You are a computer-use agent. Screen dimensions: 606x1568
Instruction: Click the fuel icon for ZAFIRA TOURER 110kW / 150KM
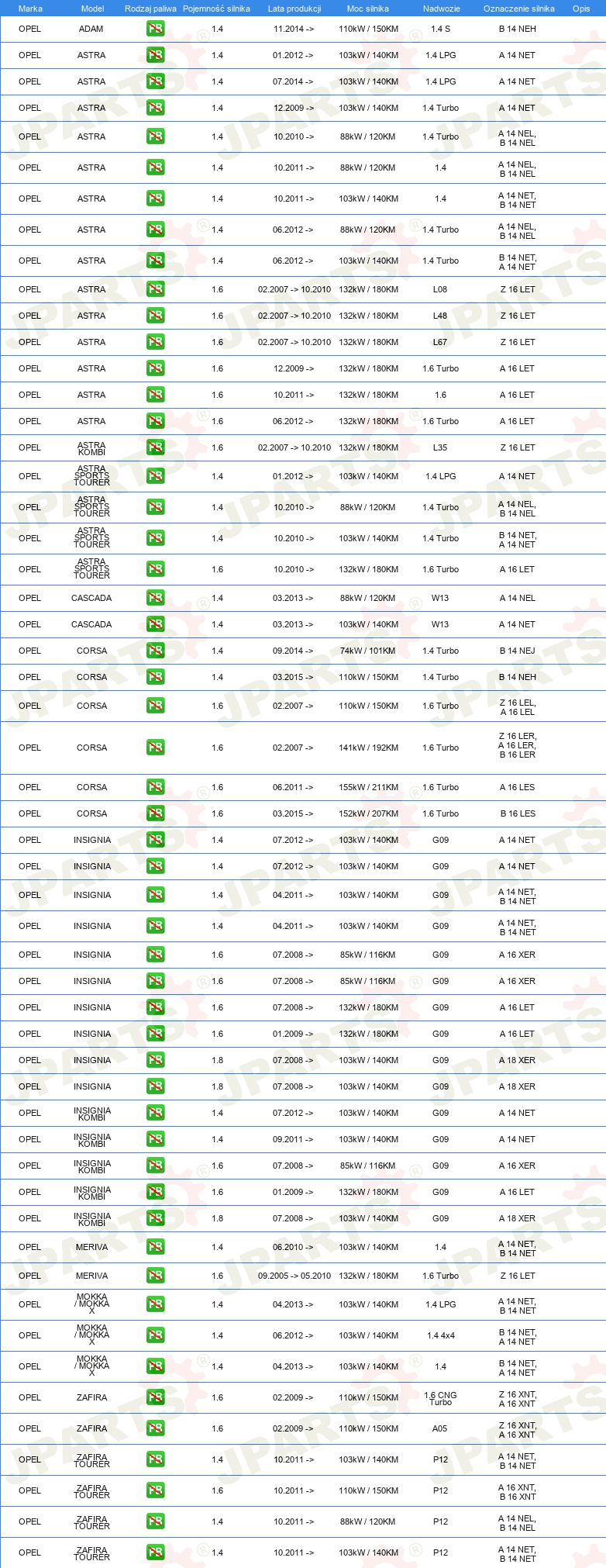click(x=155, y=1490)
